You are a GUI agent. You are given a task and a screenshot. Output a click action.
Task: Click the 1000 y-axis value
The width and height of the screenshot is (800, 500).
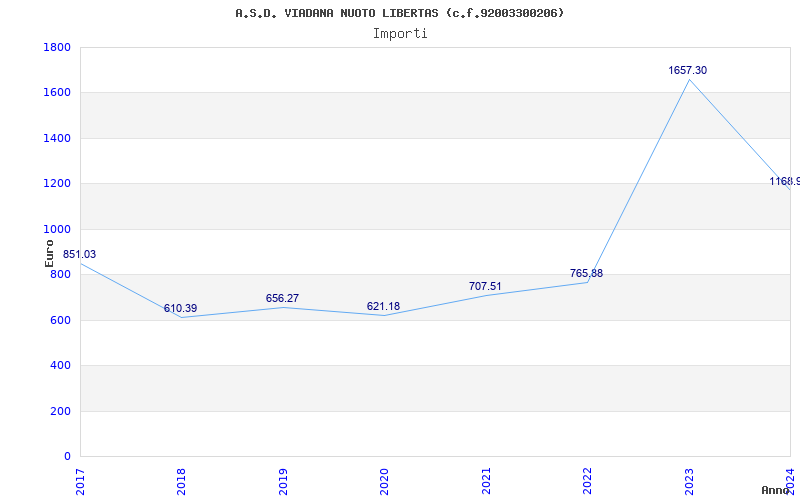coord(57,229)
